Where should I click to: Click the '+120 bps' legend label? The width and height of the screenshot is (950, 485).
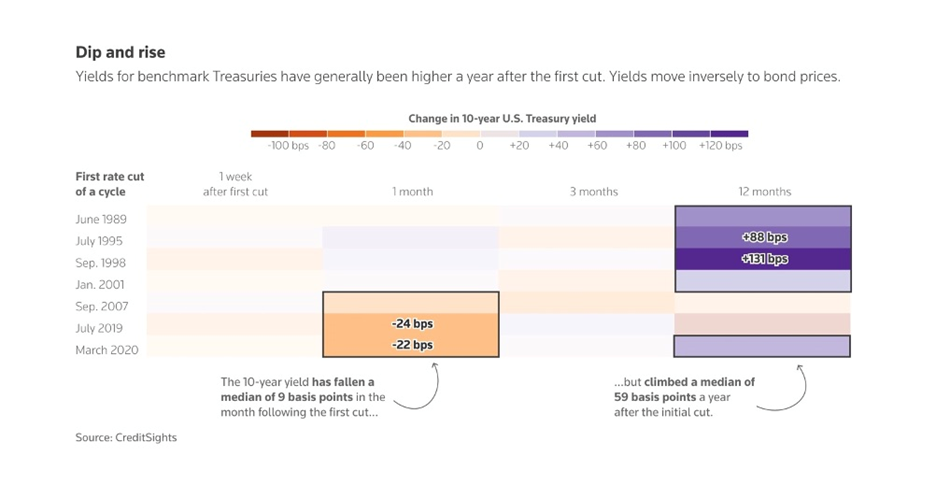720,147
